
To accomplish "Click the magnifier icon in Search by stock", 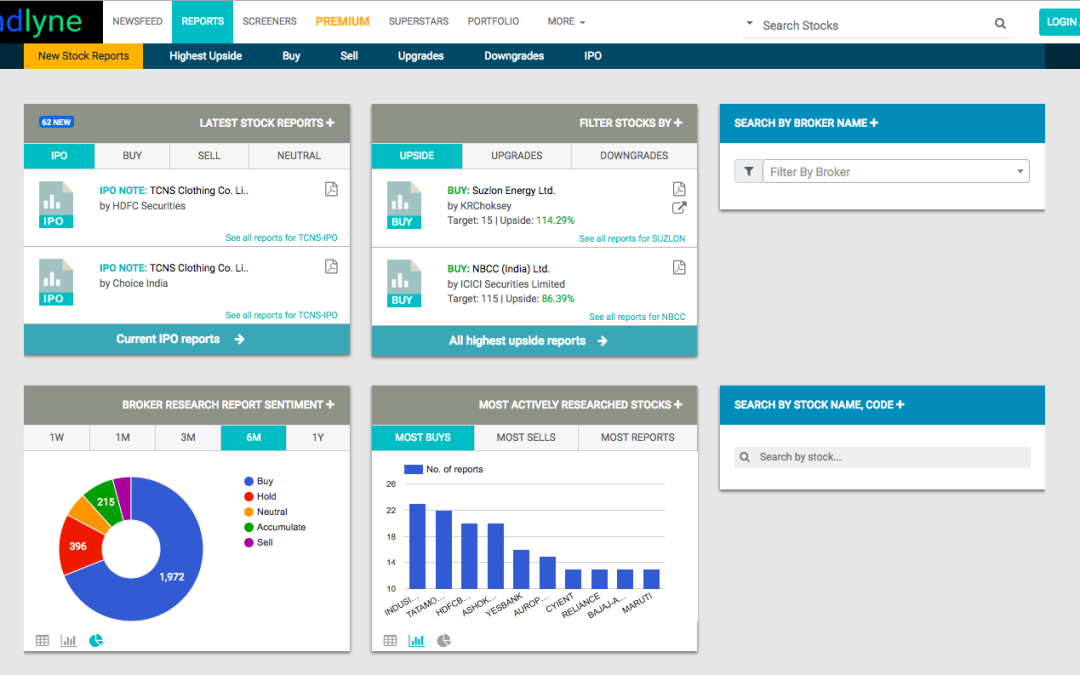I will point(745,457).
